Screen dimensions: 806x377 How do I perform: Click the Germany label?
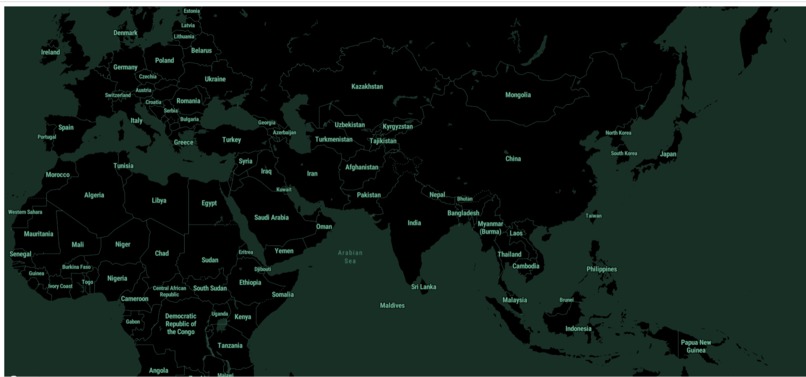tap(125, 67)
